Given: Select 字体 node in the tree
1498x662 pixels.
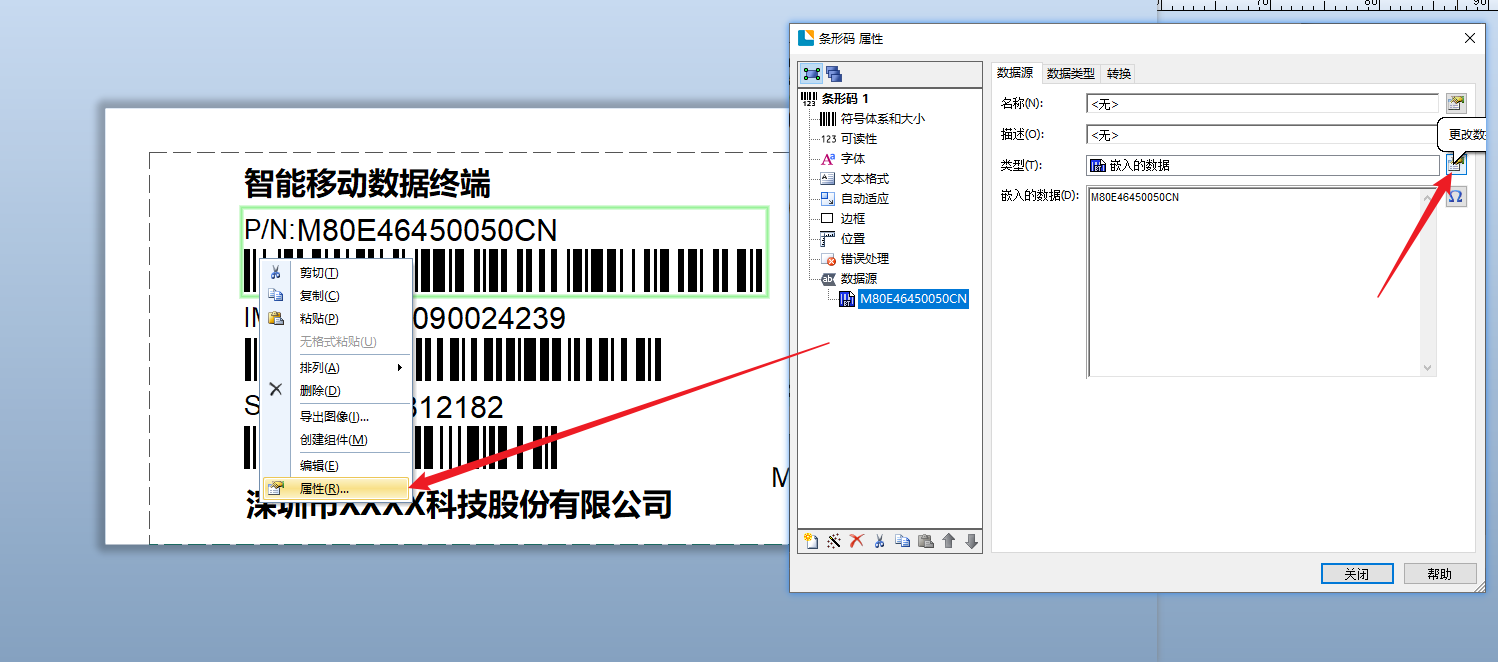Looking at the screenshot, I should point(853,158).
